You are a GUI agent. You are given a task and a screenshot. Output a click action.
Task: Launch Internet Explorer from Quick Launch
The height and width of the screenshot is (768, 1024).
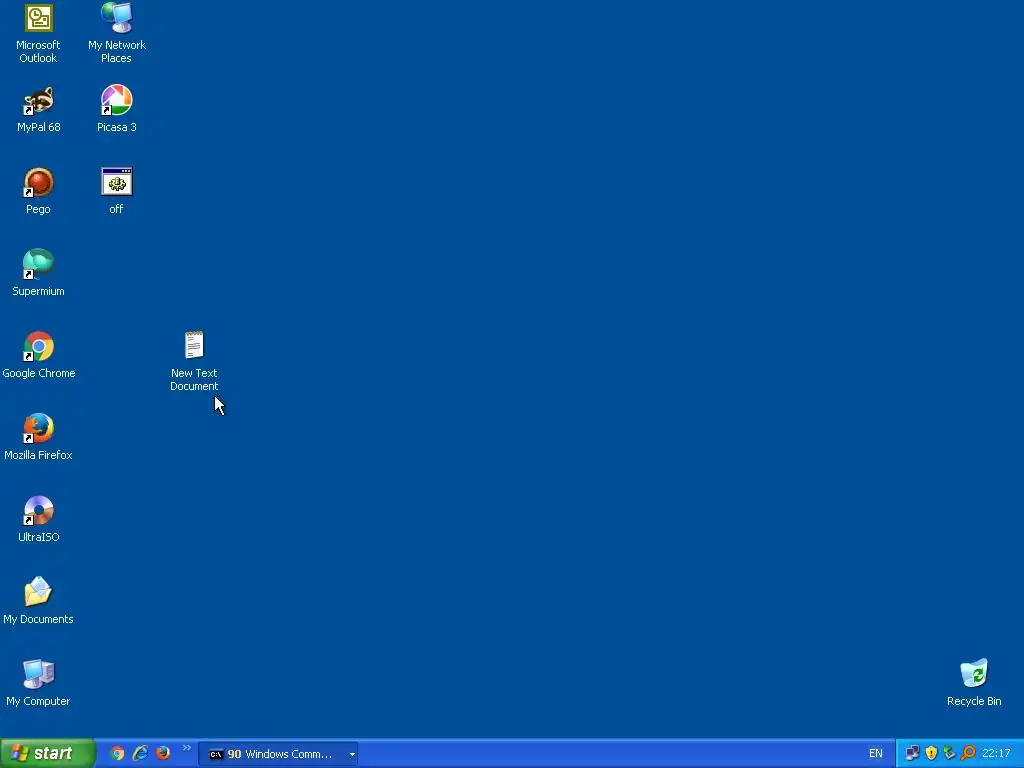coord(140,754)
